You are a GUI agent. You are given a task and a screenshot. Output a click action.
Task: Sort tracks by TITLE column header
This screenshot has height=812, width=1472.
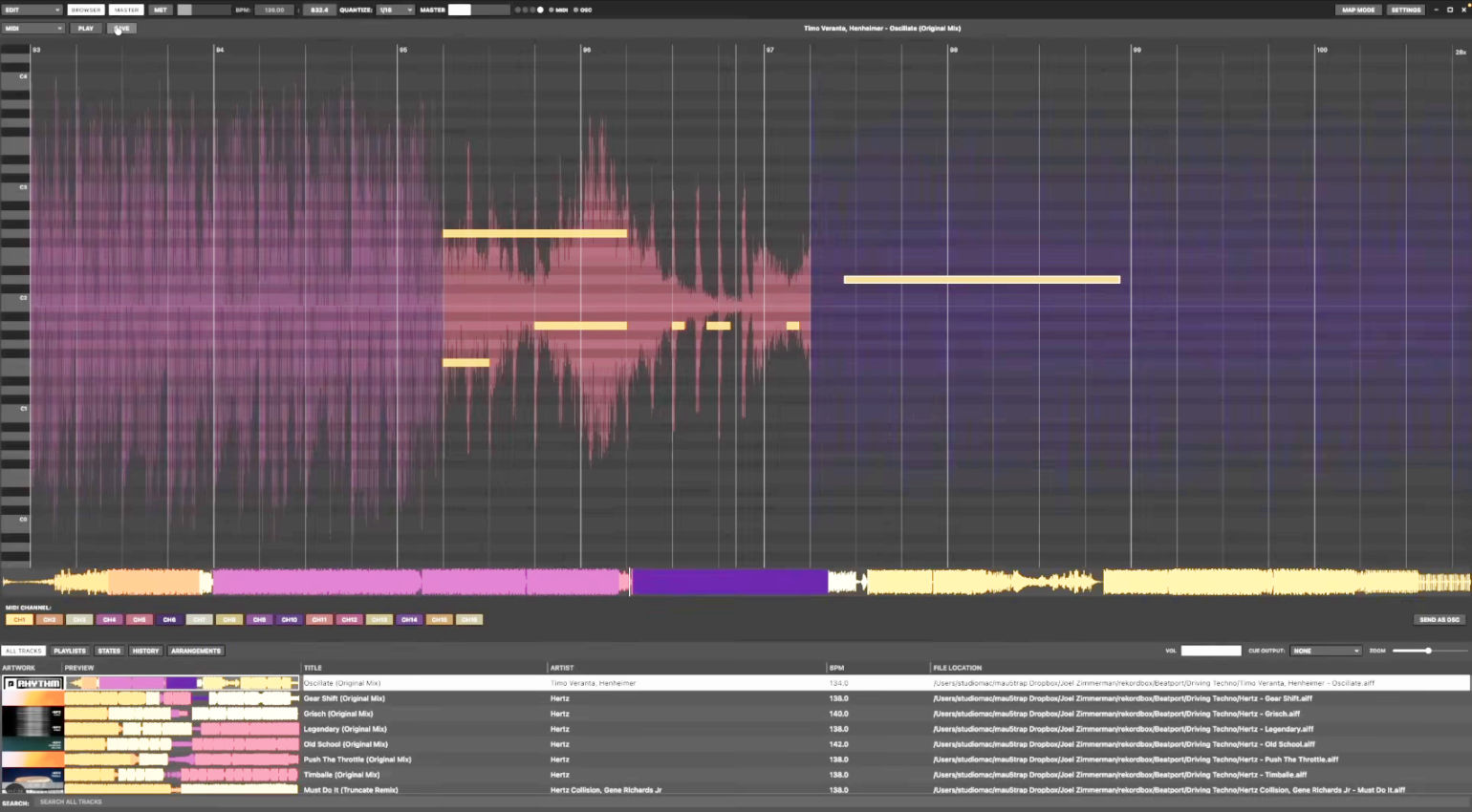(x=313, y=668)
